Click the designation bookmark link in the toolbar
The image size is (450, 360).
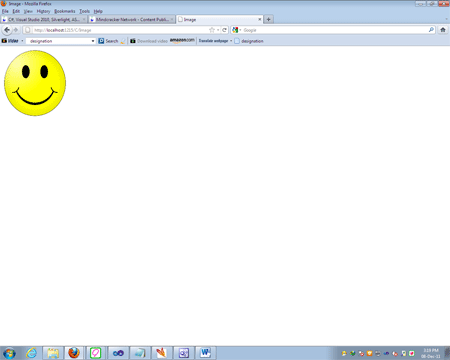click(249, 41)
